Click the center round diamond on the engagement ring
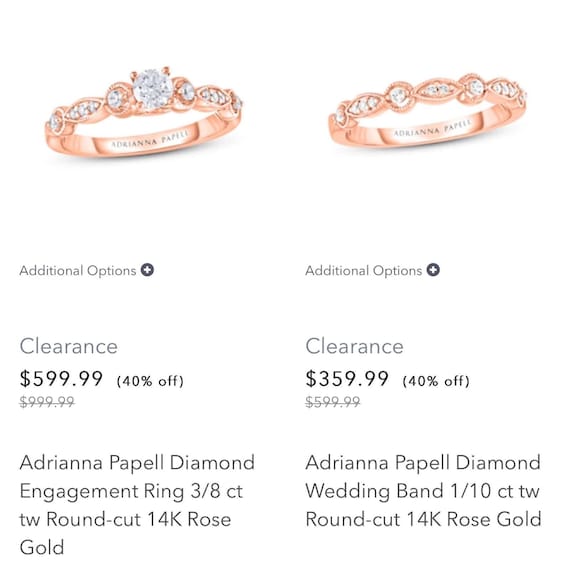Image resolution: width=570 pixels, height=570 pixels. (152, 89)
